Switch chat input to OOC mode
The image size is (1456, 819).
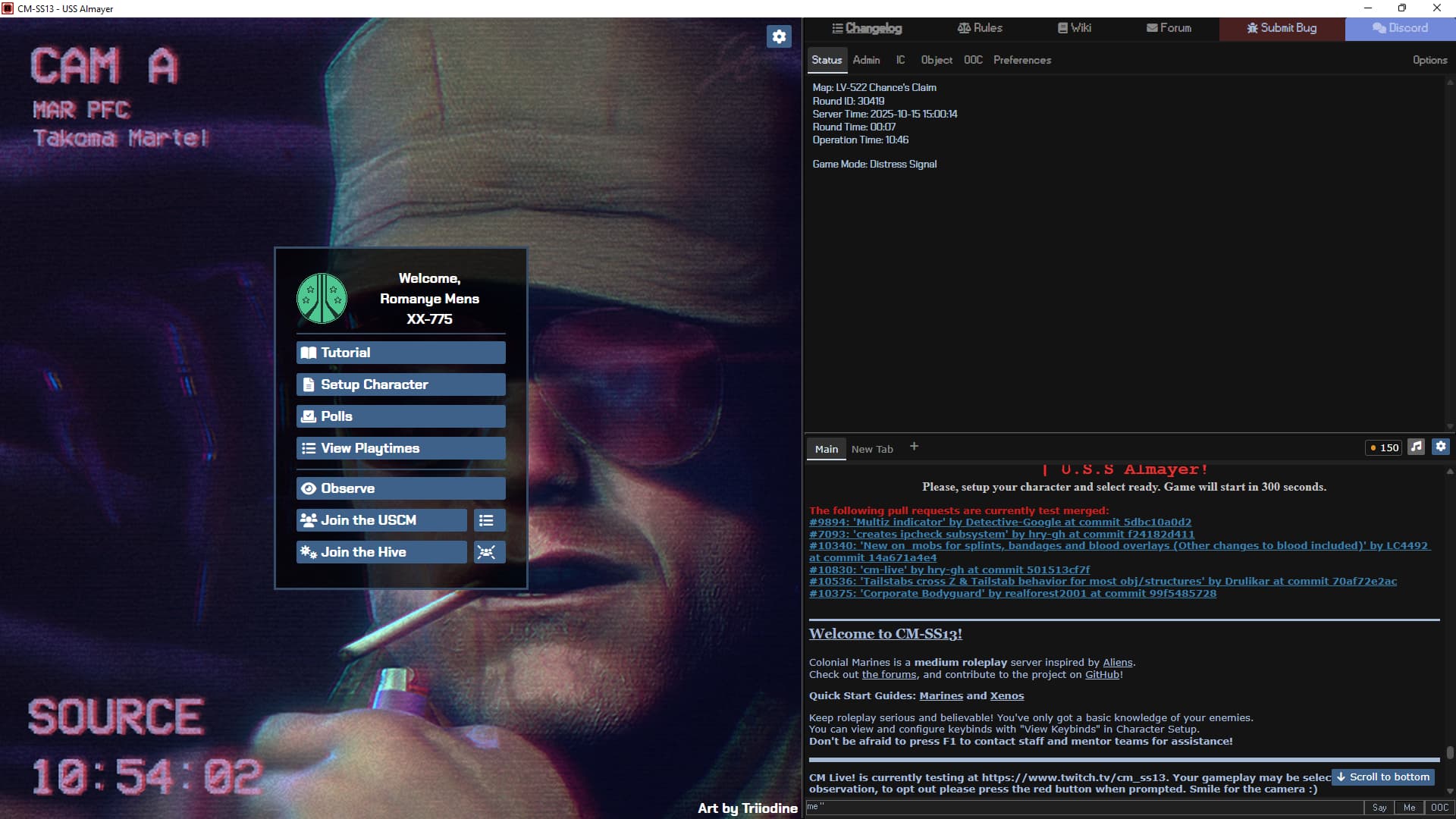tap(1439, 808)
